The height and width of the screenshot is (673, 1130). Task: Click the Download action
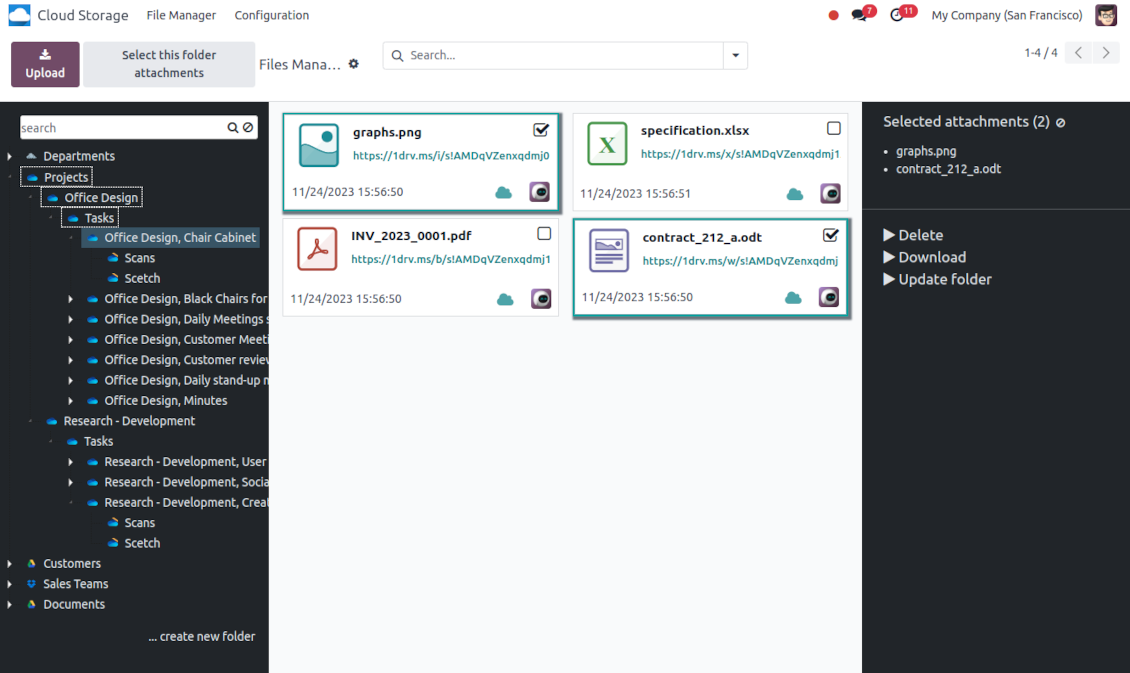[925, 257]
